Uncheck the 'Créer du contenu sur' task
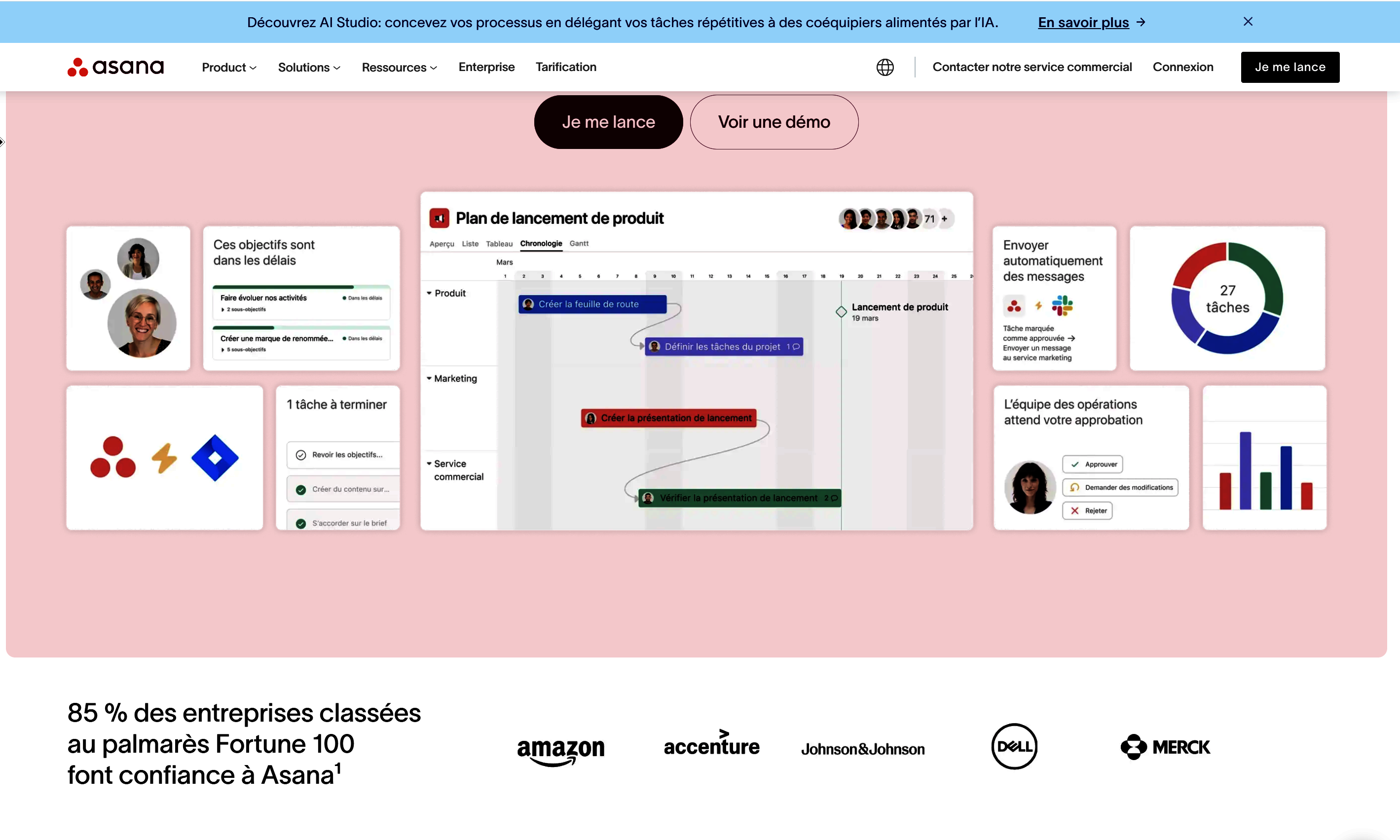Screen dimensions: 1400x840 point(301,490)
